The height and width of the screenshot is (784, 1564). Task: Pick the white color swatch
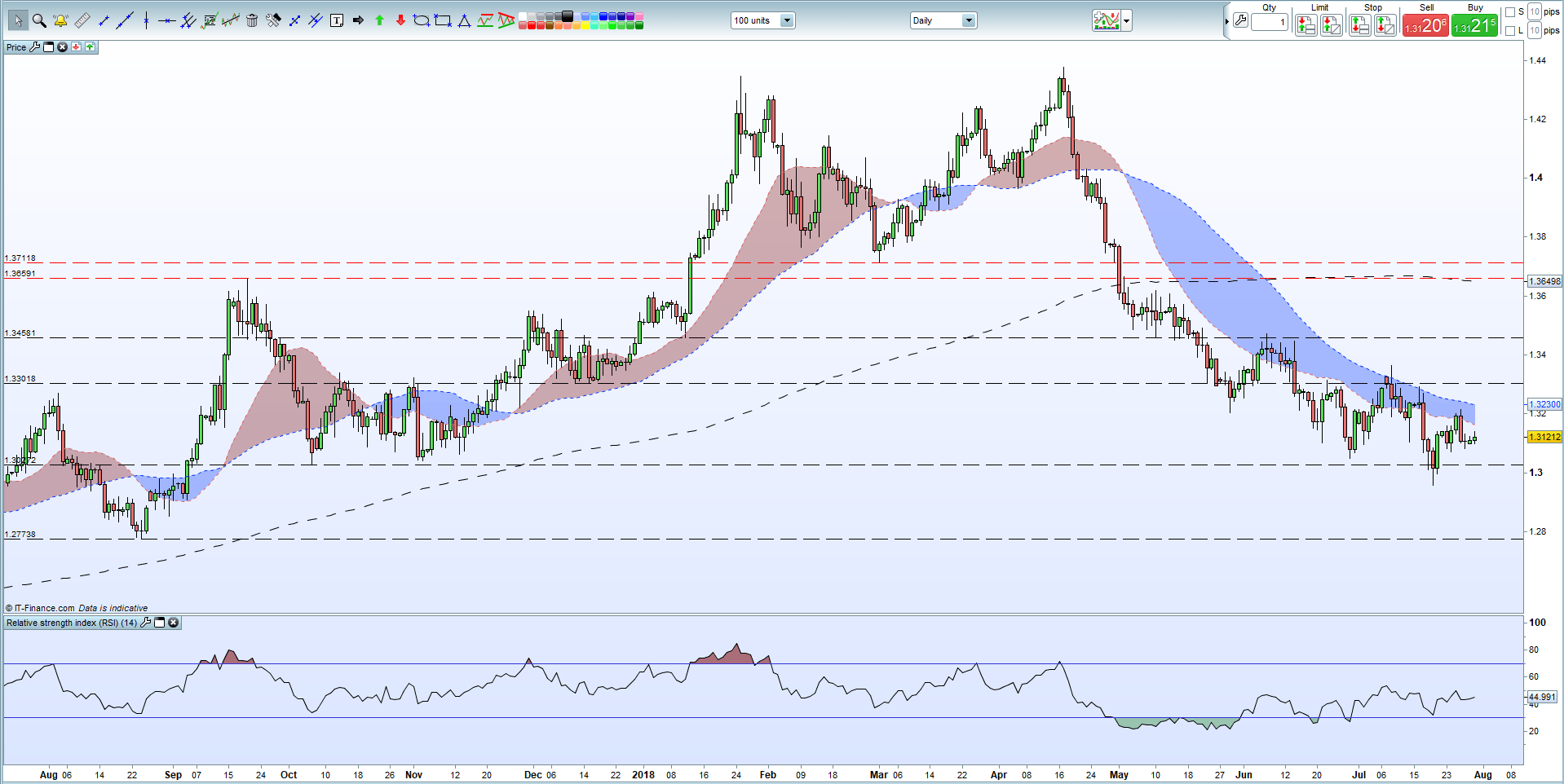(522, 16)
